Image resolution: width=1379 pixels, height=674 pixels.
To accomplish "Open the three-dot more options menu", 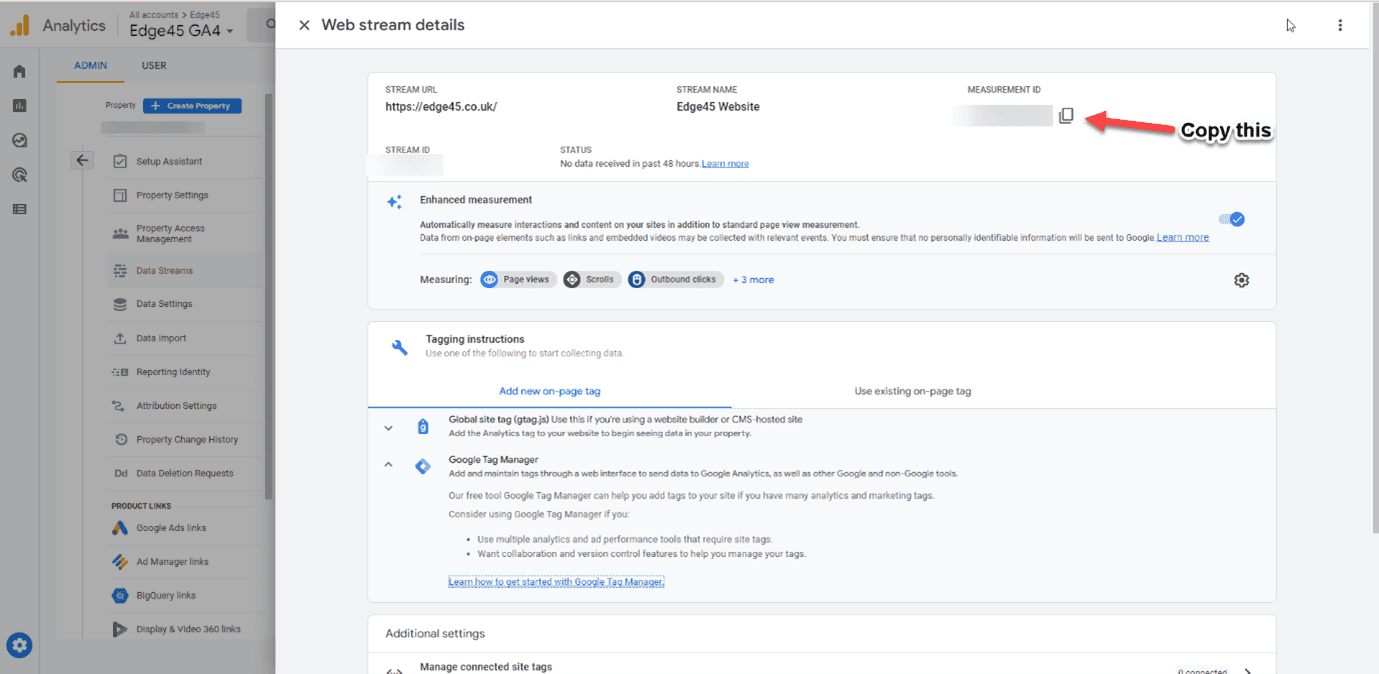I will pyautogui.click(x=1340, y=26).
